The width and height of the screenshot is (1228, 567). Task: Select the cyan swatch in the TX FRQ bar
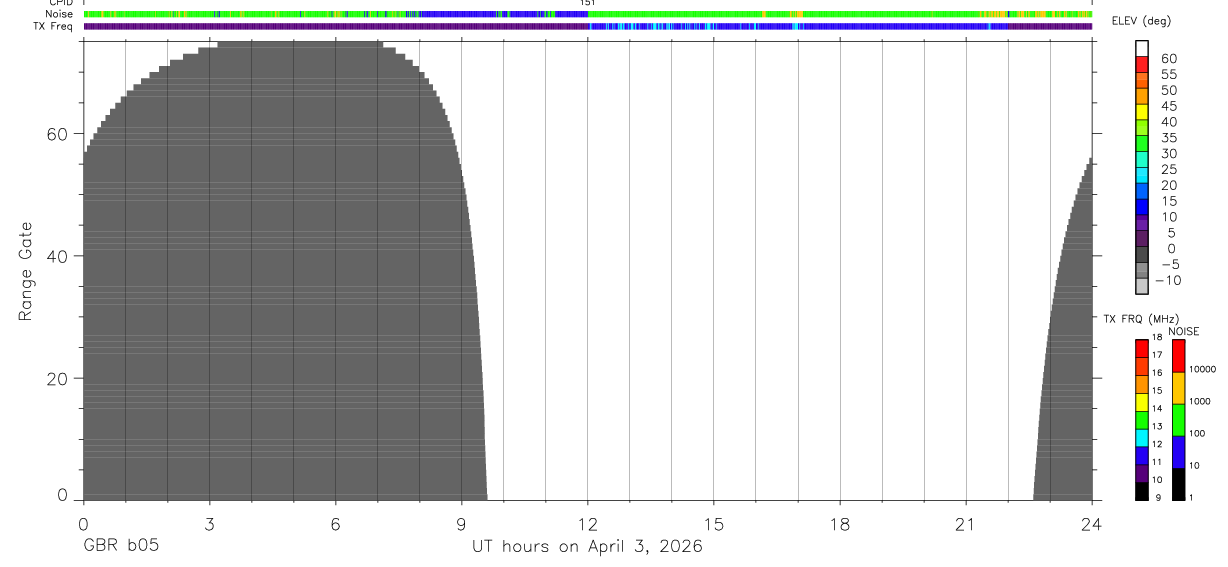click(1142, 438)
